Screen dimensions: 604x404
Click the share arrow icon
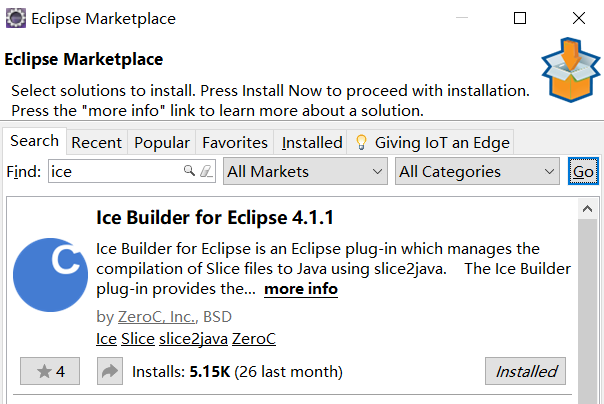click(x=109, y=372)
